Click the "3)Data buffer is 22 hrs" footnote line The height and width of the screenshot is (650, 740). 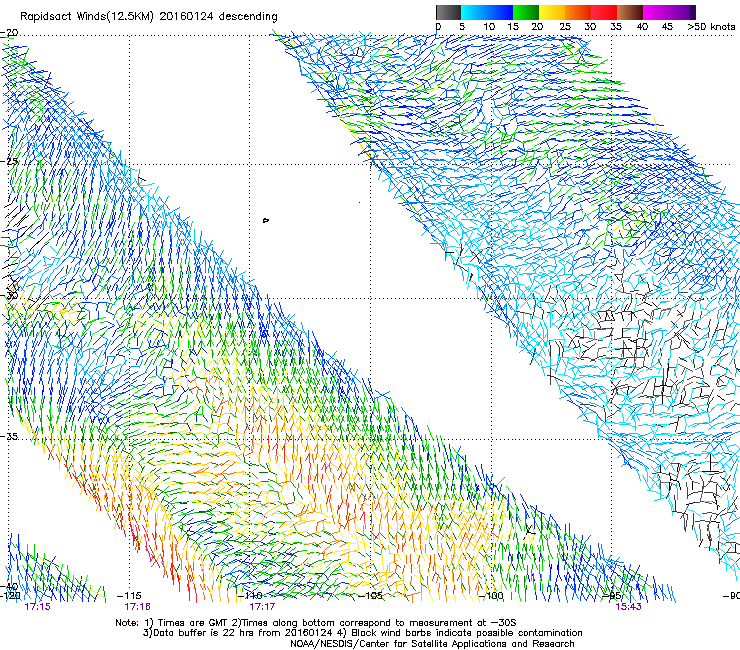tap(362, 633)
